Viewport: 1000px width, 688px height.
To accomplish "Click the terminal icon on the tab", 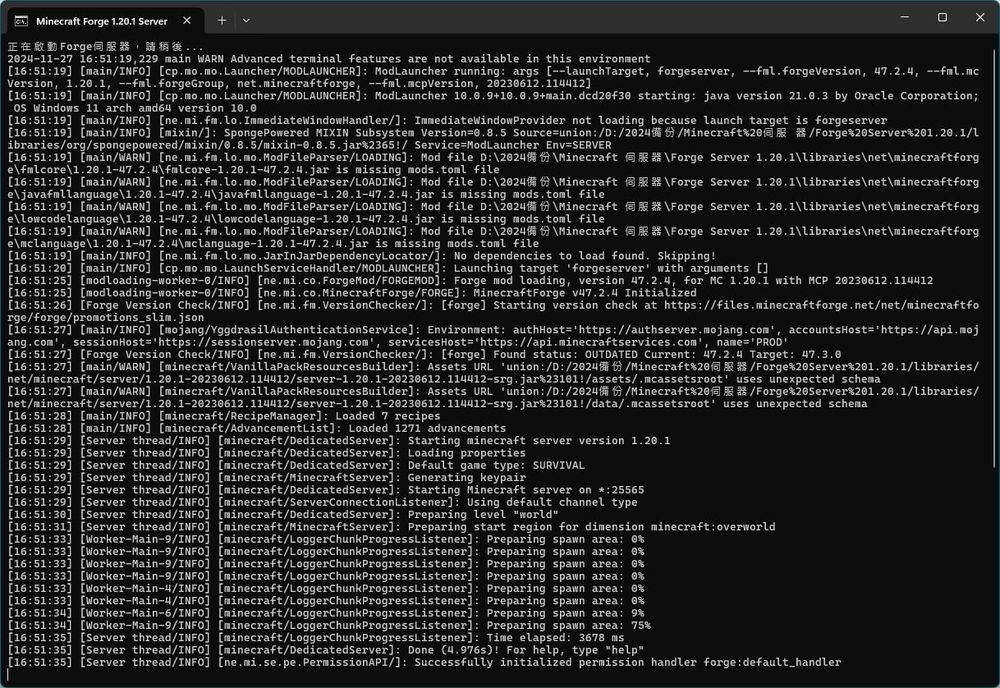I will pos(20,19).
